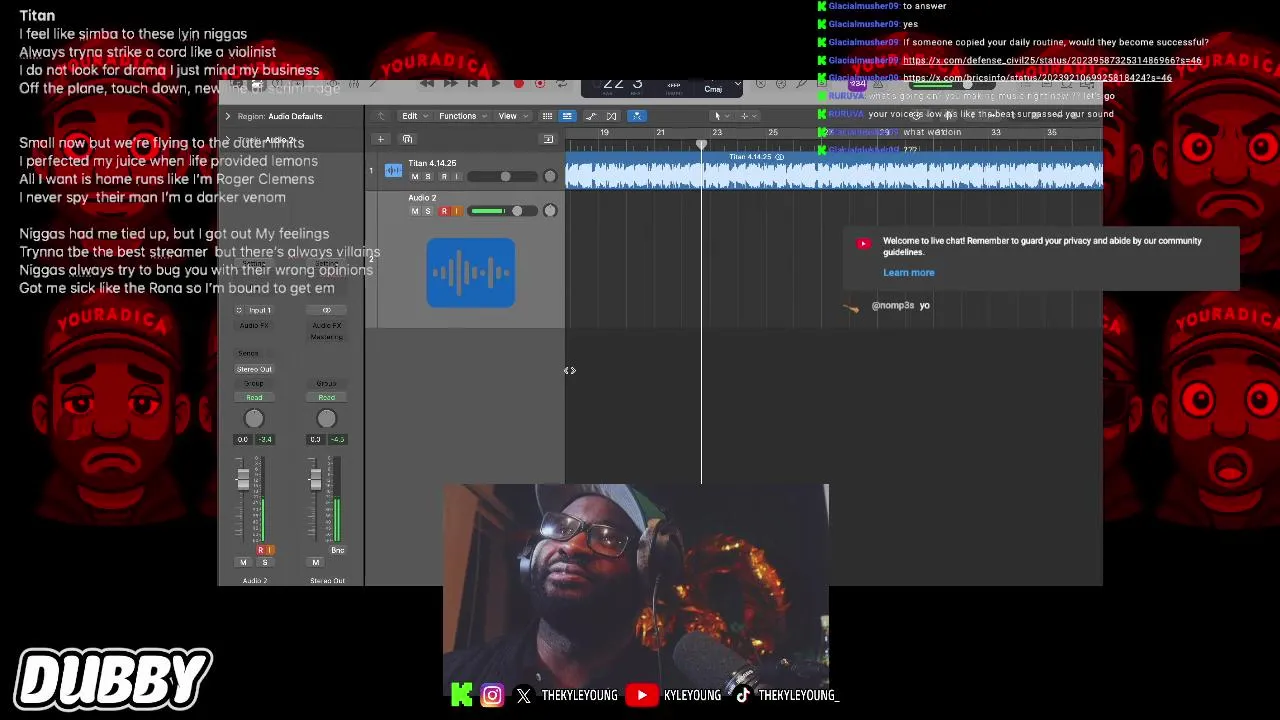Screen dimensions: 1280x720
Task: Solo the Audio 2 channel strip
Action: (x=265, y=563)
